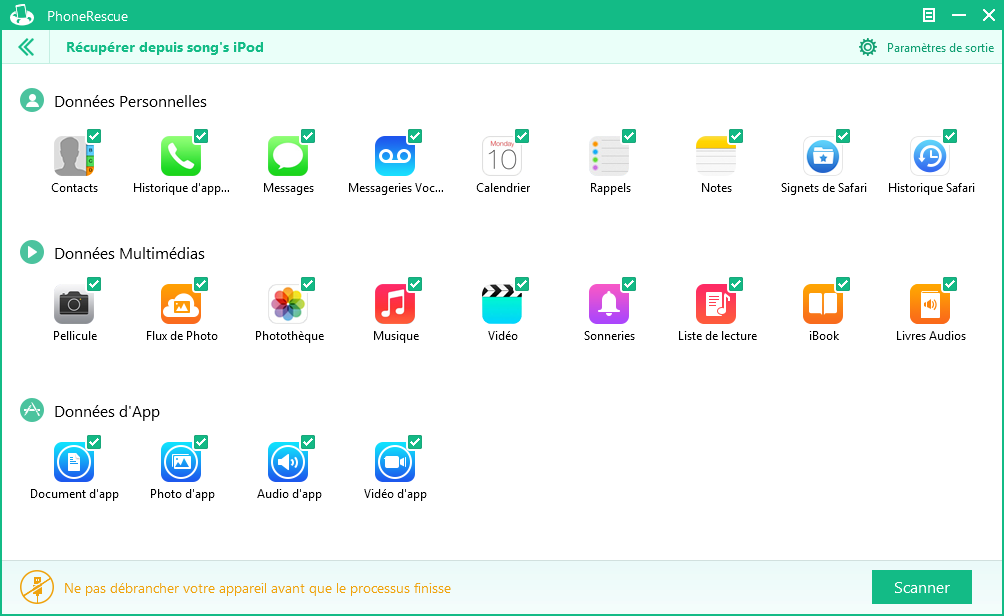Click the no-unplug USB warning icon
Screen dimensions: 1004x616
(x=36, y=587)
